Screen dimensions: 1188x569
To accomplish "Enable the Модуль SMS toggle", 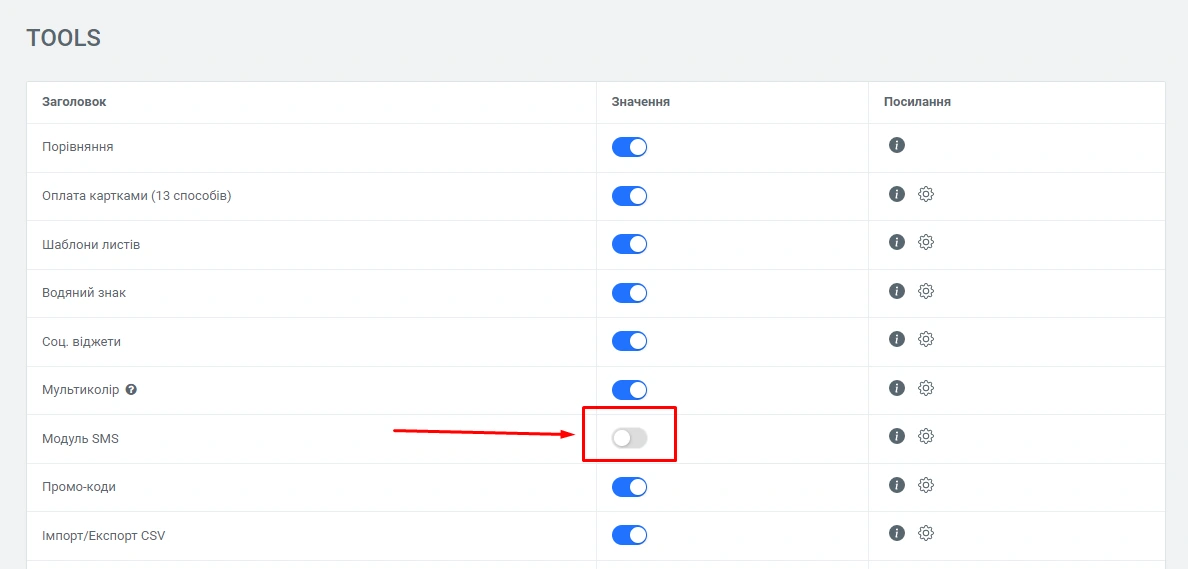I will (630, 437).
